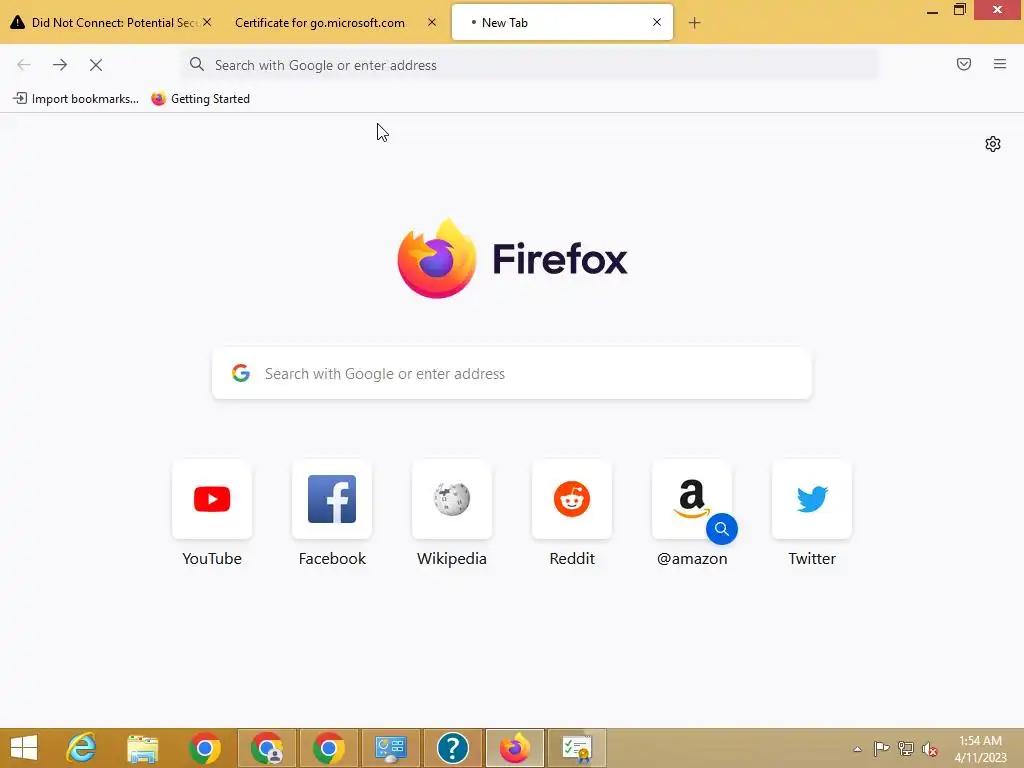The height and width of the screenshot is (768, 1024).
Task: Open a new tab with the plus button
Action: 694,23
